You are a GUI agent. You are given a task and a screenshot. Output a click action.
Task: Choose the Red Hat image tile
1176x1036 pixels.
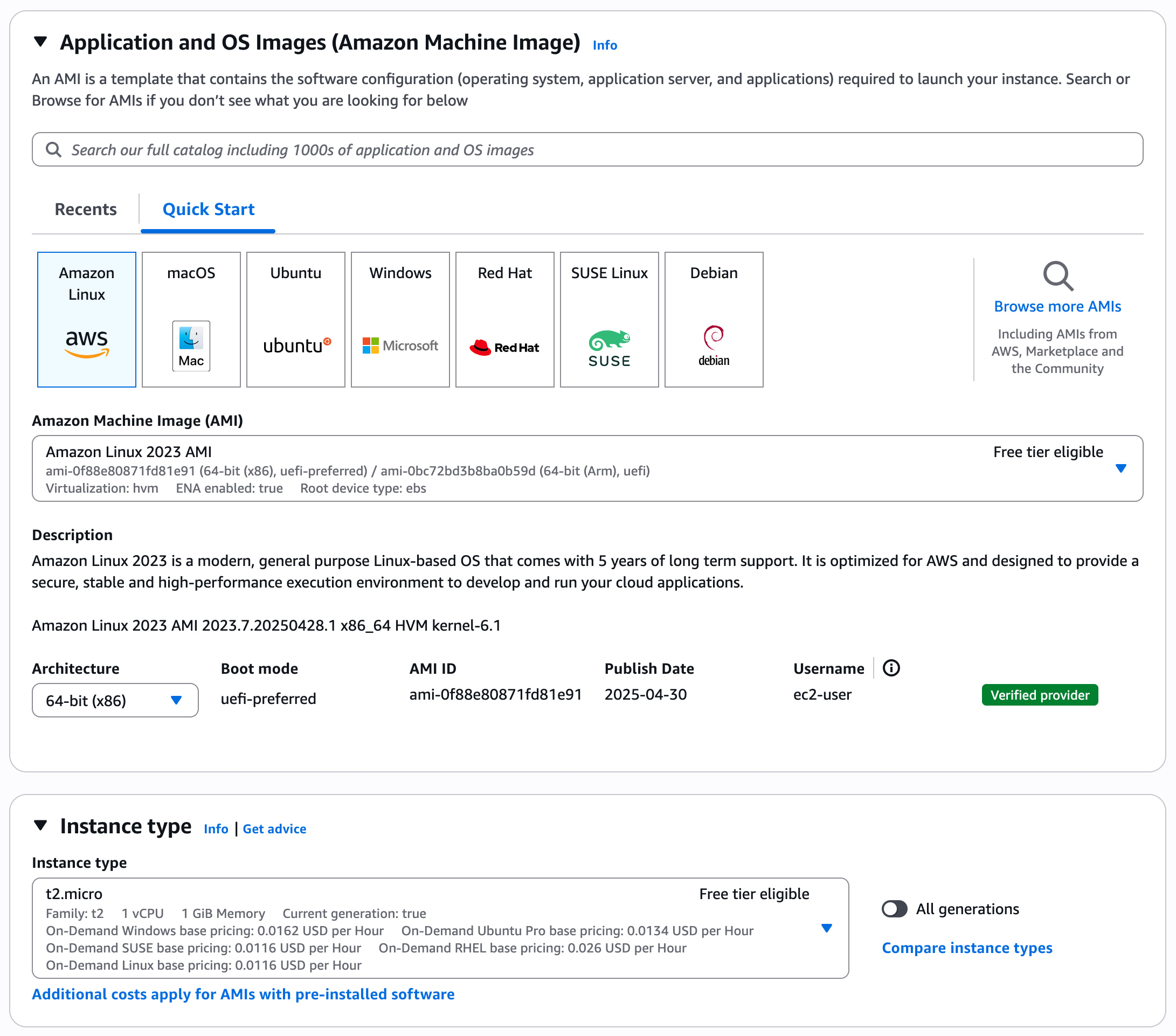tap(504, 320)
